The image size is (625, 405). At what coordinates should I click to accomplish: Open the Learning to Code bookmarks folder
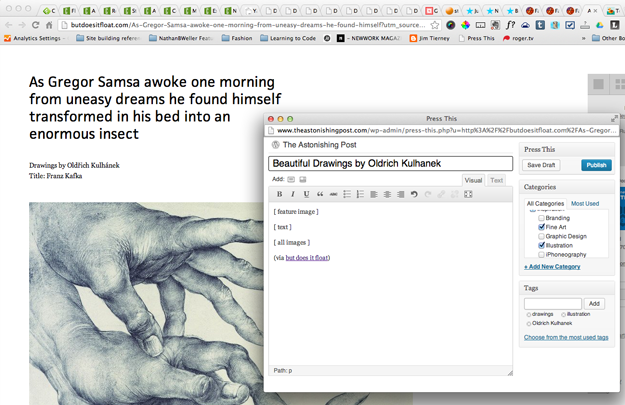[x=288, y=38]
